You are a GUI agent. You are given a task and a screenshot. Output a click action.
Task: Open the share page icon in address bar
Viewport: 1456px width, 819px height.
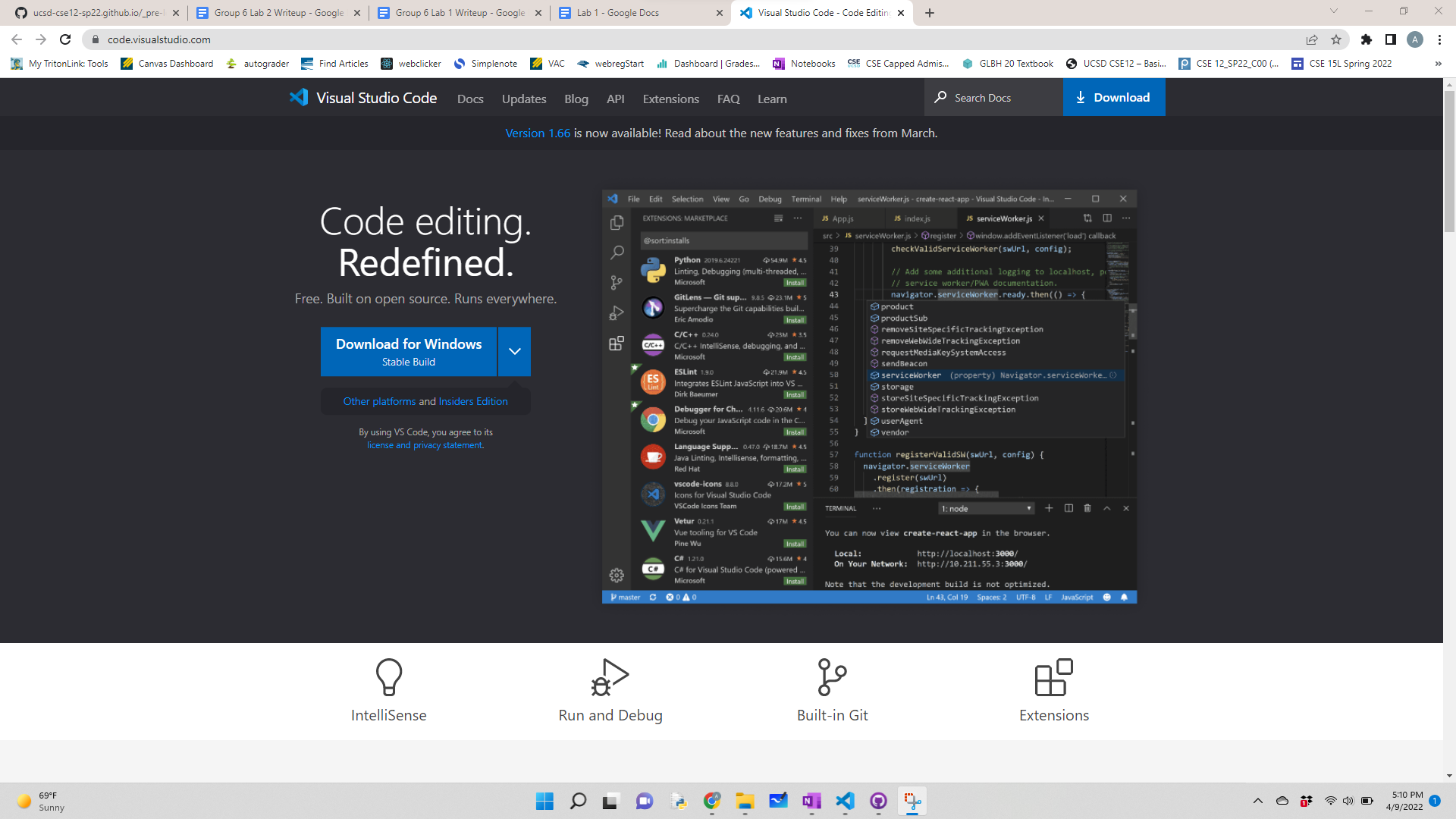tap(1312, 39)
